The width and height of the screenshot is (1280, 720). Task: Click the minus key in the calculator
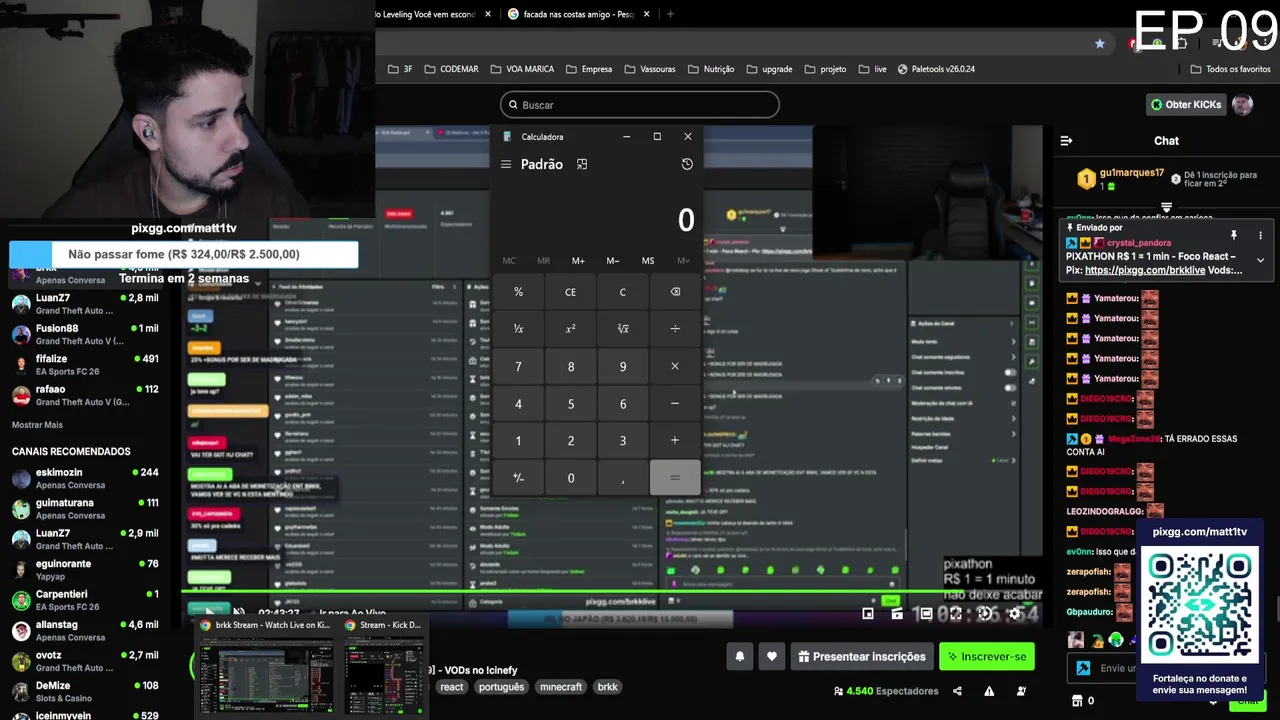point(675,403)
